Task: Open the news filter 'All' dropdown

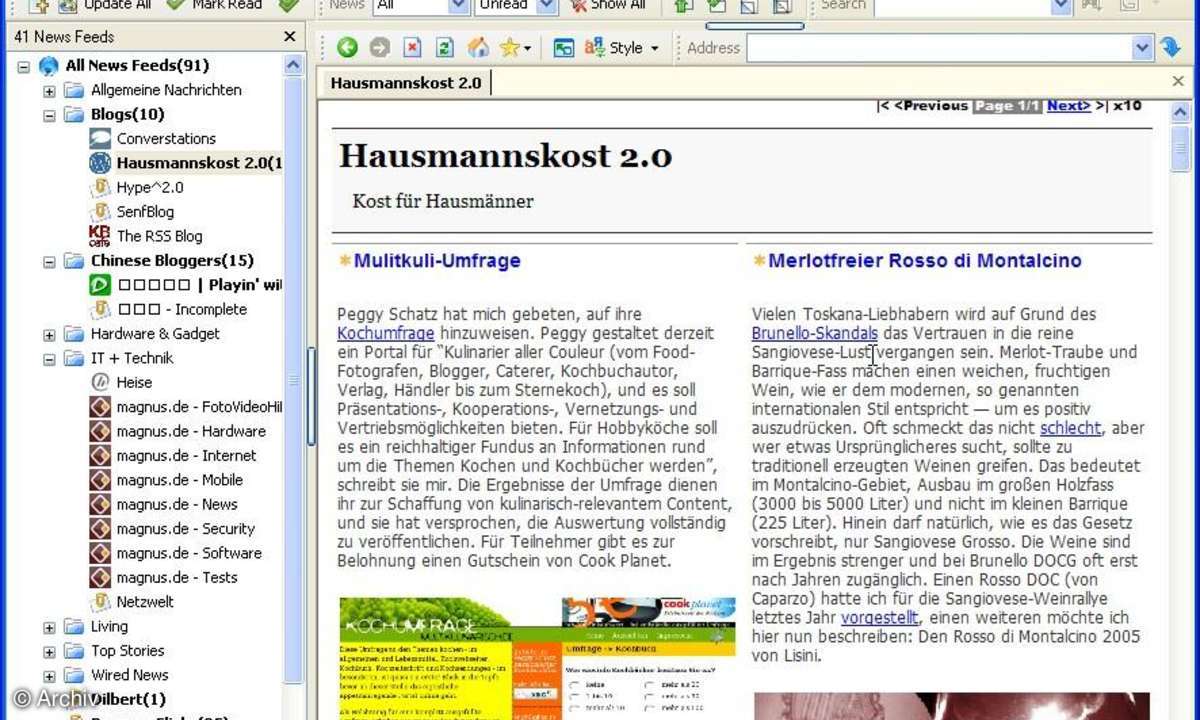Action: pos(459,6)
